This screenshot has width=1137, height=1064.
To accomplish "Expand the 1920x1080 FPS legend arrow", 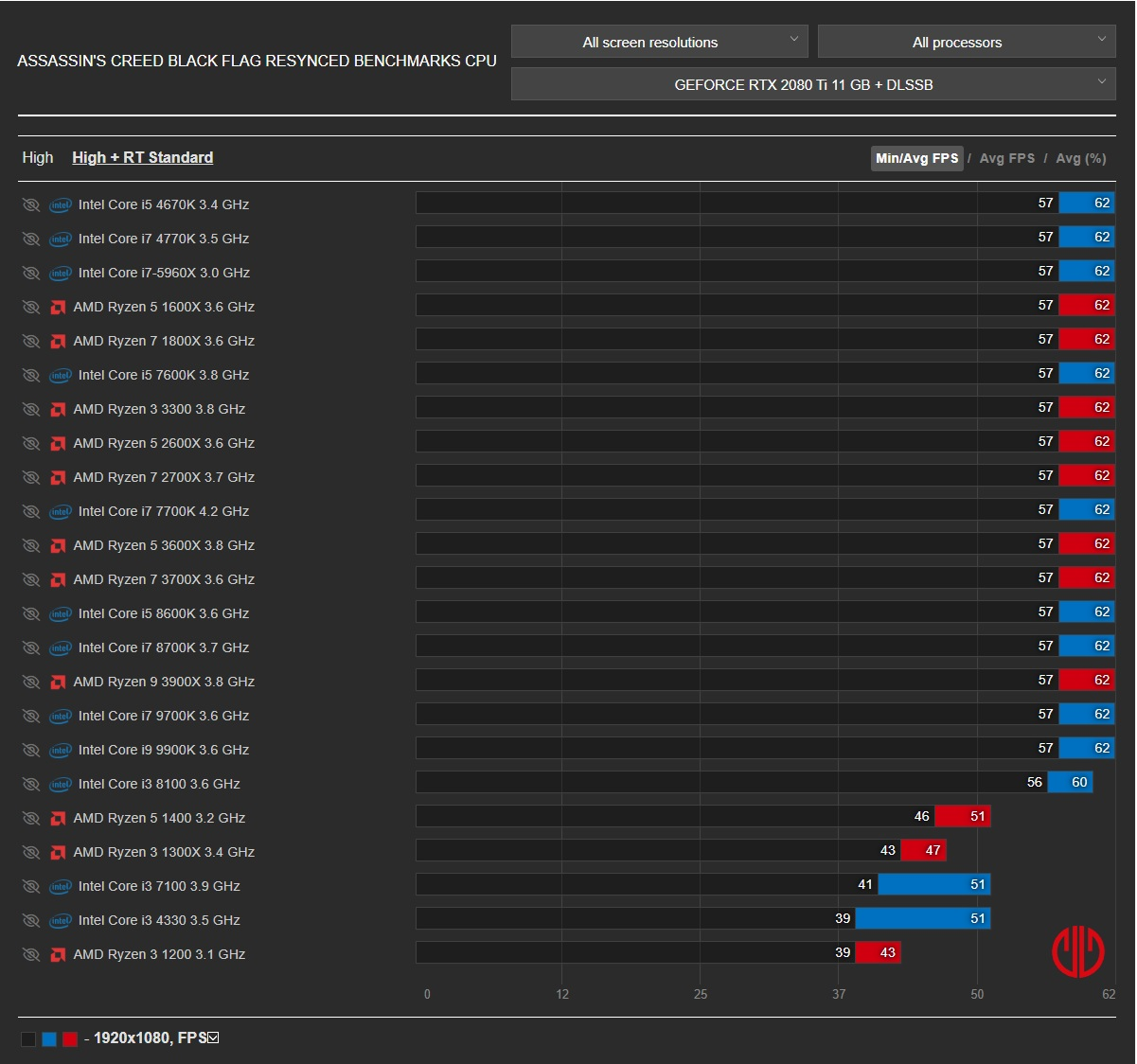I will click(213, 1037).
